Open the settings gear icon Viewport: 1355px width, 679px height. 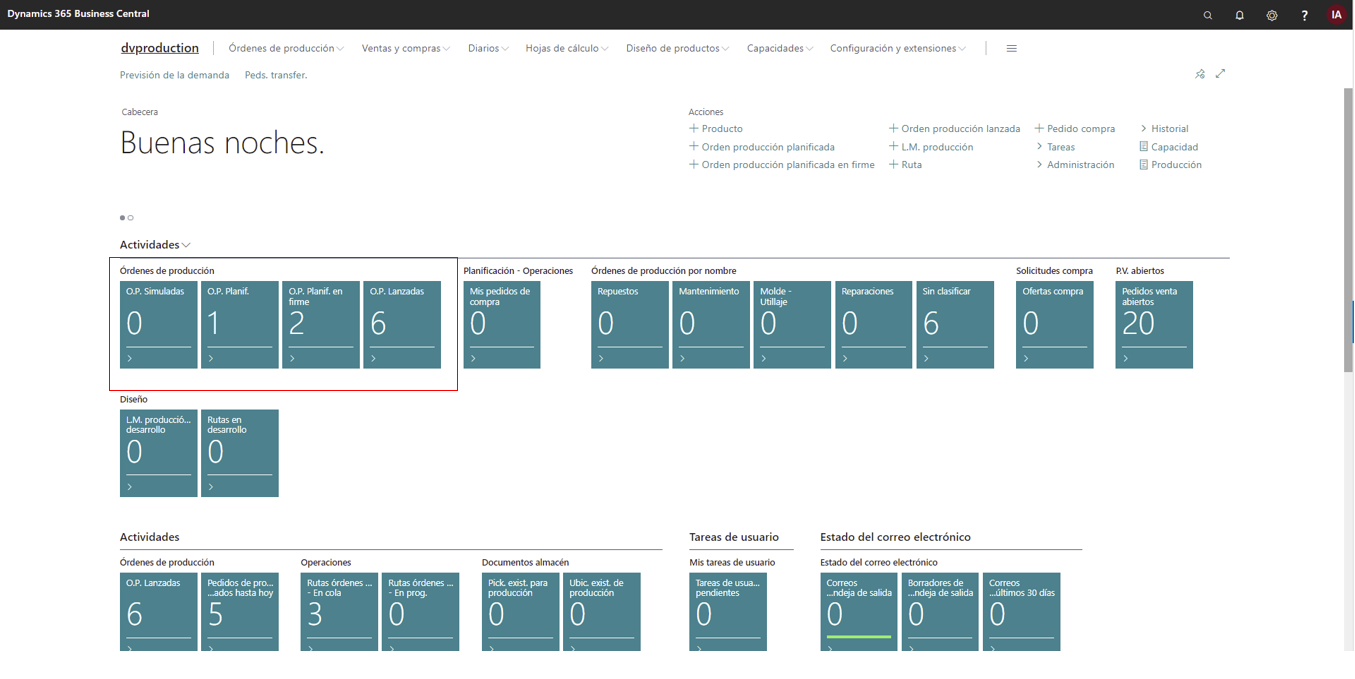(x=1272, y=15)
